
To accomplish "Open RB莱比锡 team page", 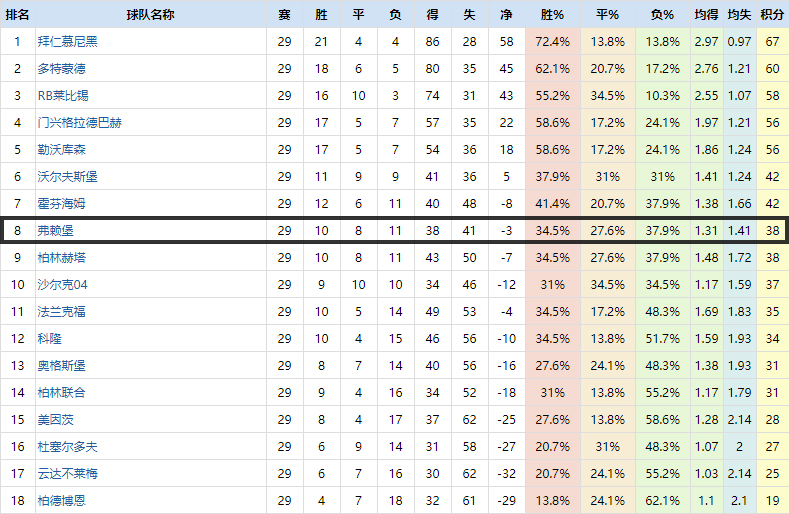I will (62, 95).
